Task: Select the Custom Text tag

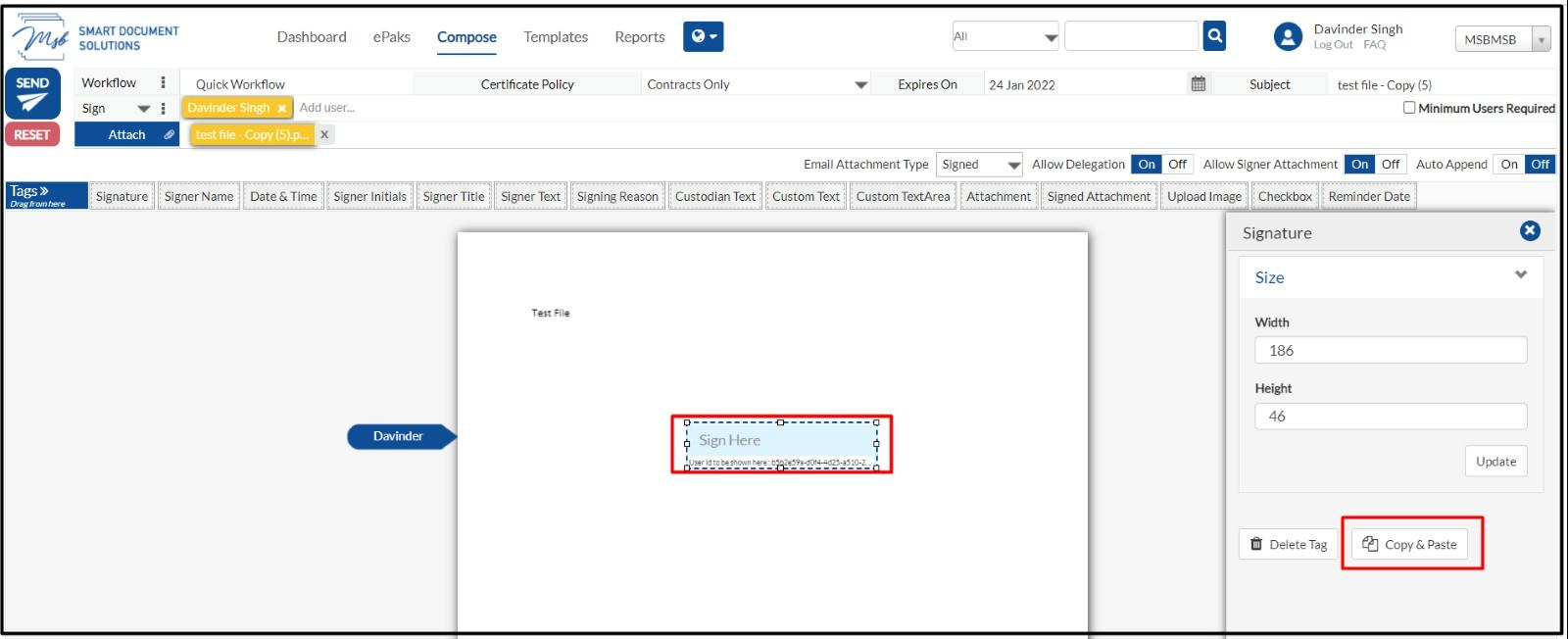Action: 806,196
